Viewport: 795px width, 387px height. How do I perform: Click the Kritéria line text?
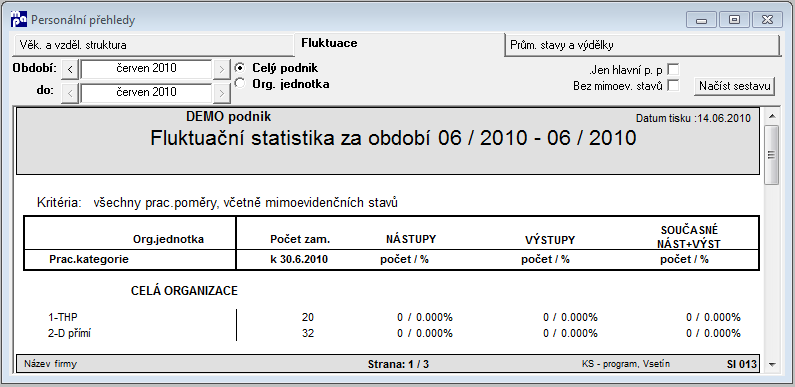(x=217, y=203)
